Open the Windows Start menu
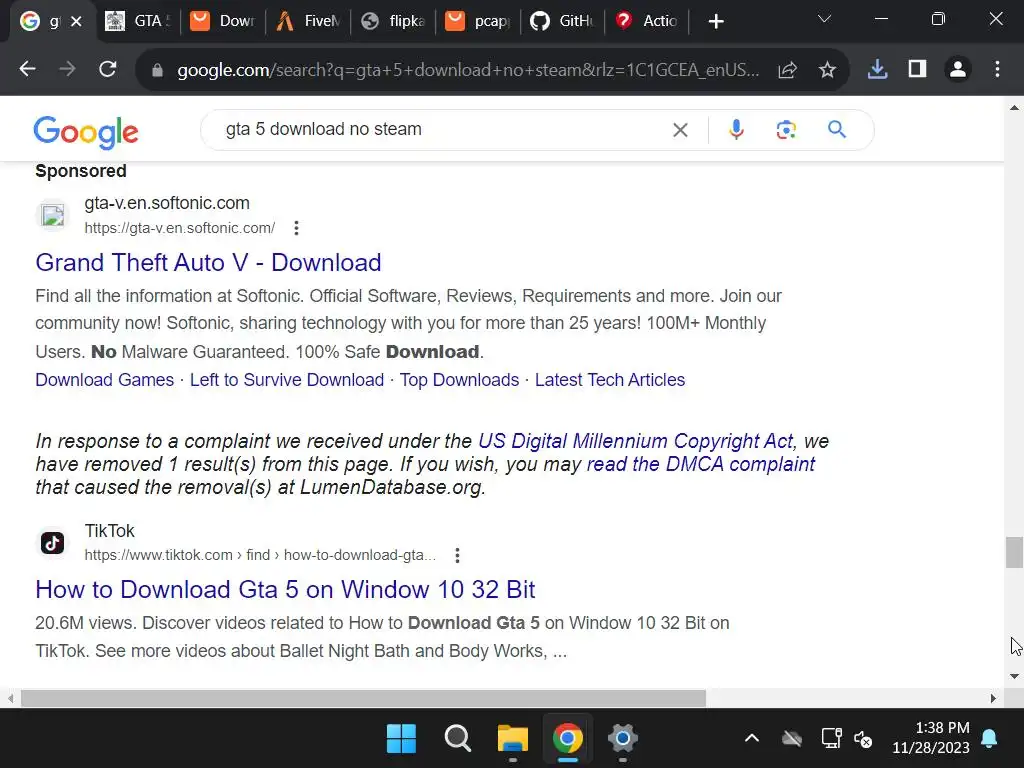1024x768 pixels. point(401,739)
